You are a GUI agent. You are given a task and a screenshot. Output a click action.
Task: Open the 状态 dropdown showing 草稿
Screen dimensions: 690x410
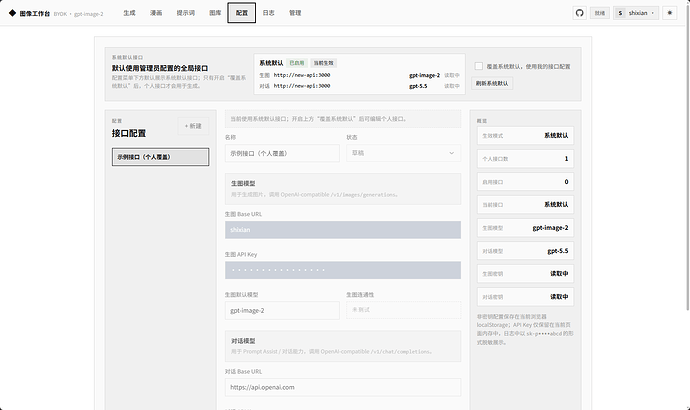click(x=404, y=153)
